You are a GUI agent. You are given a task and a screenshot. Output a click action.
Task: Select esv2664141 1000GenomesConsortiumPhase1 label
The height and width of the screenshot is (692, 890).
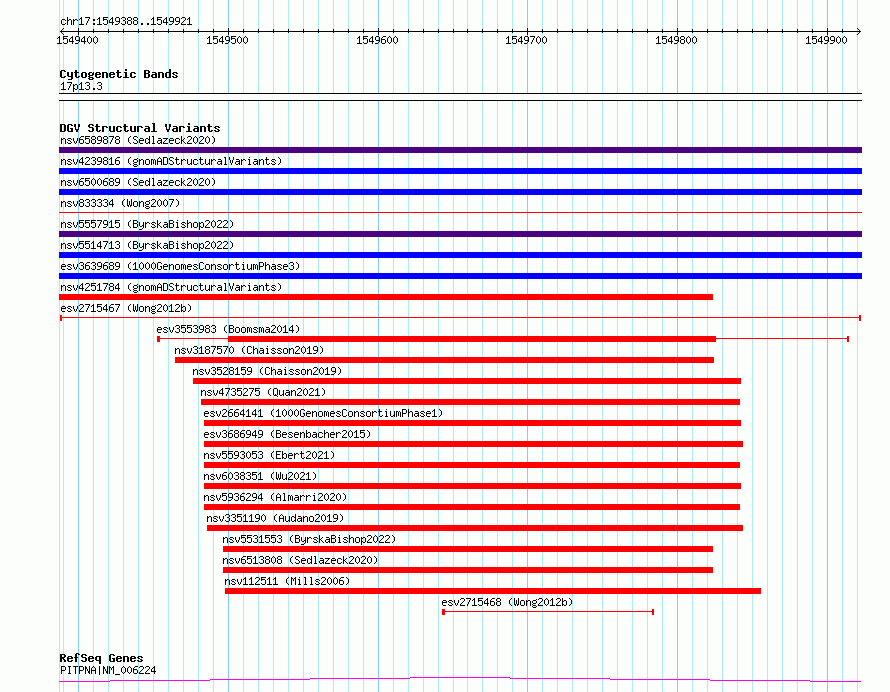pyautogui.click(x=323, y=413)
